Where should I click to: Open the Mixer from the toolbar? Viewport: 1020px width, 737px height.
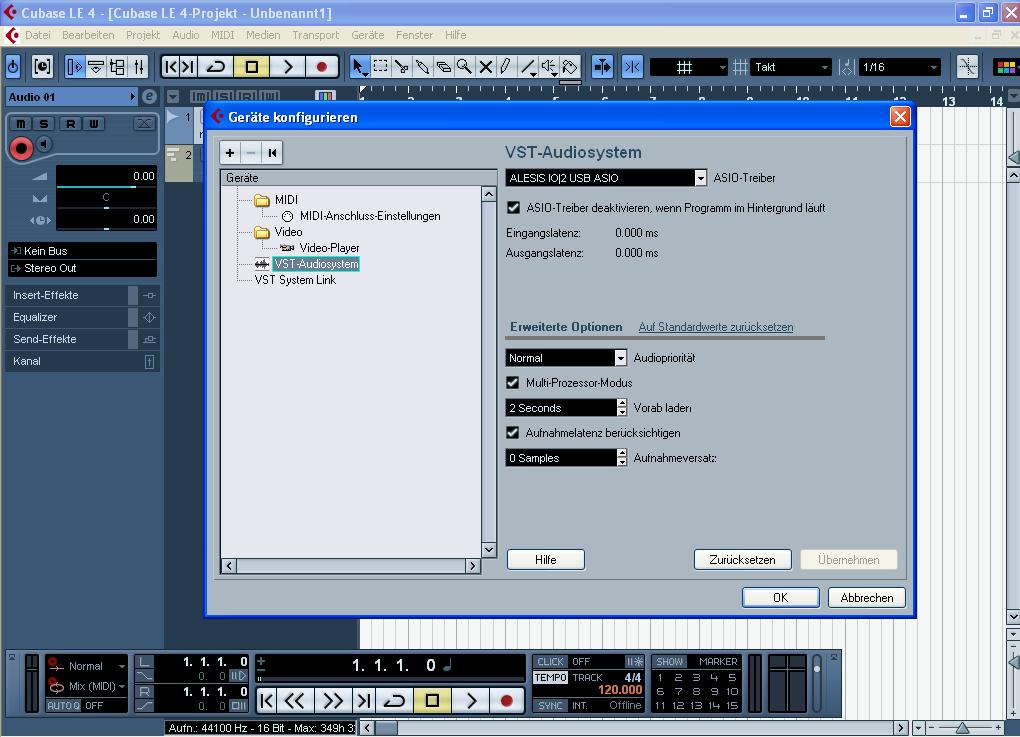139,66
